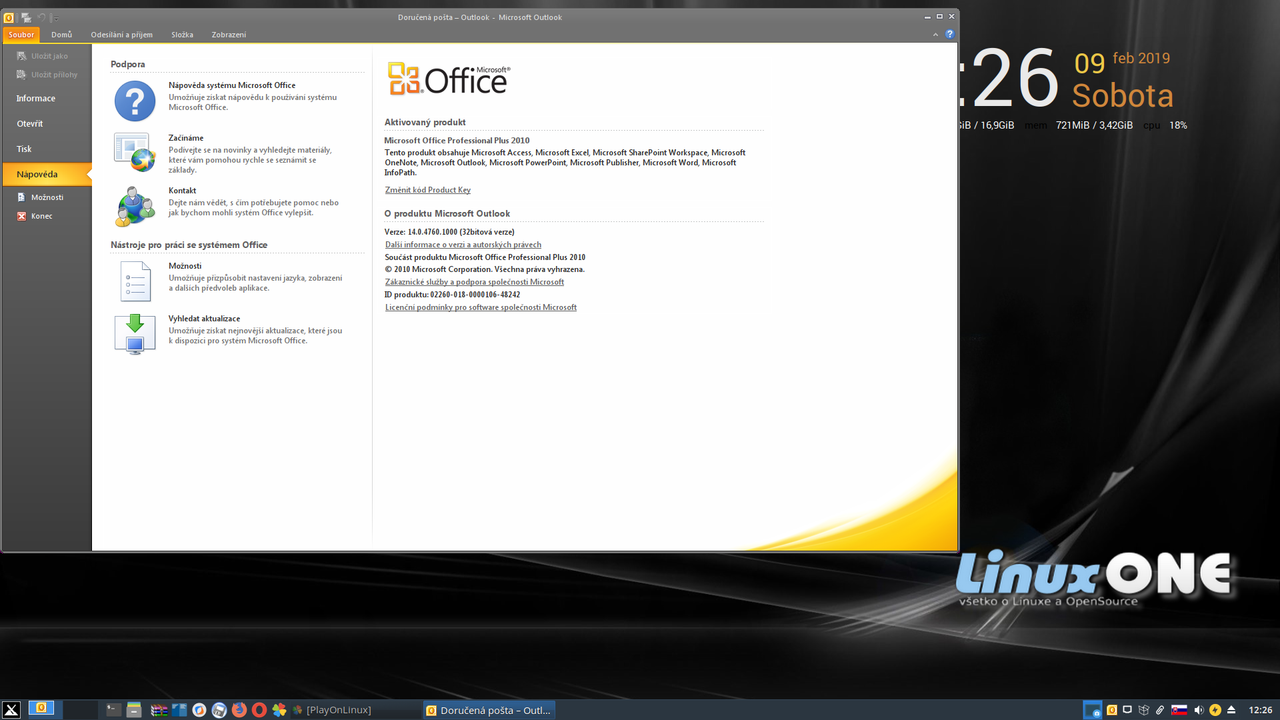Viewport: 1280px width, 720px height.
Task: Click the Outlook pager thumbnail in taskbar
Action: 41,708
